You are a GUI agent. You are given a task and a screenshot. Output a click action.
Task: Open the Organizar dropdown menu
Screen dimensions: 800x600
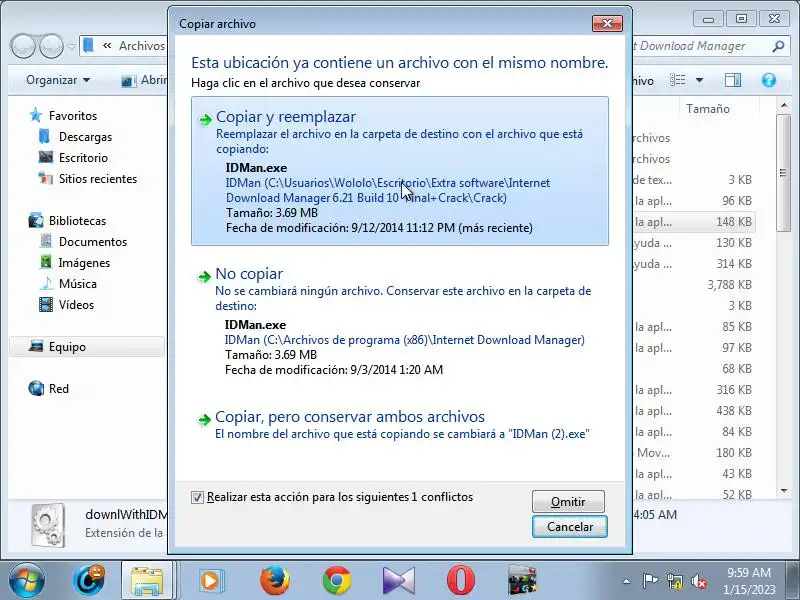click(x=58, y=80)
